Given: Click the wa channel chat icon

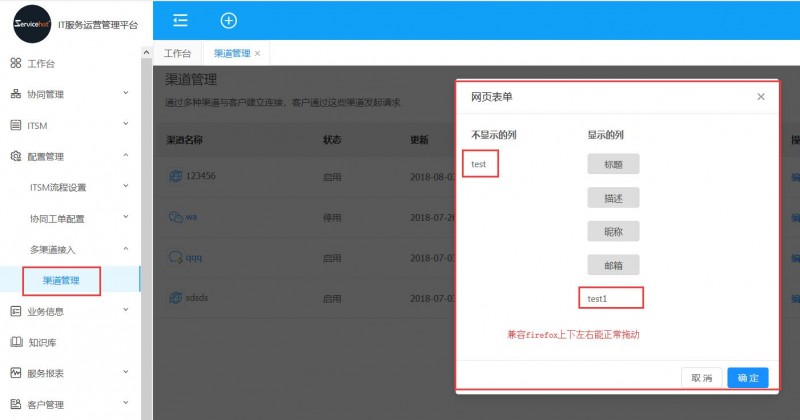Looking at the screenshot, I should 175,216.
